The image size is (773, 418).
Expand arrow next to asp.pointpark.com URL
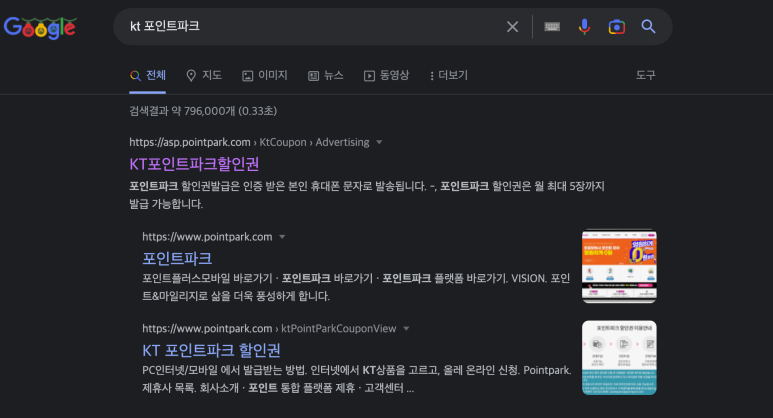coord(379,142)
